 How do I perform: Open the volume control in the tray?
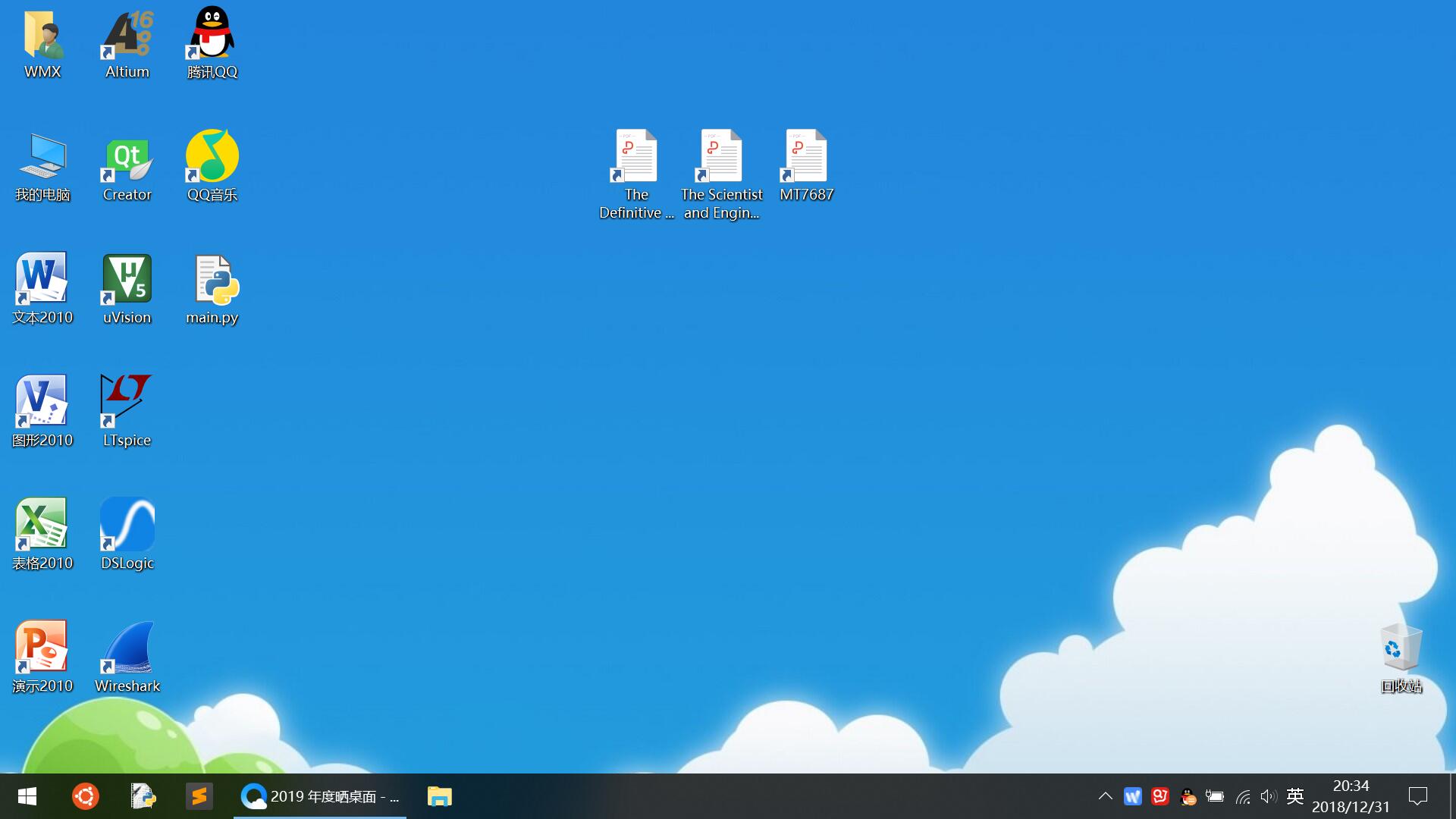(1269, 796)
